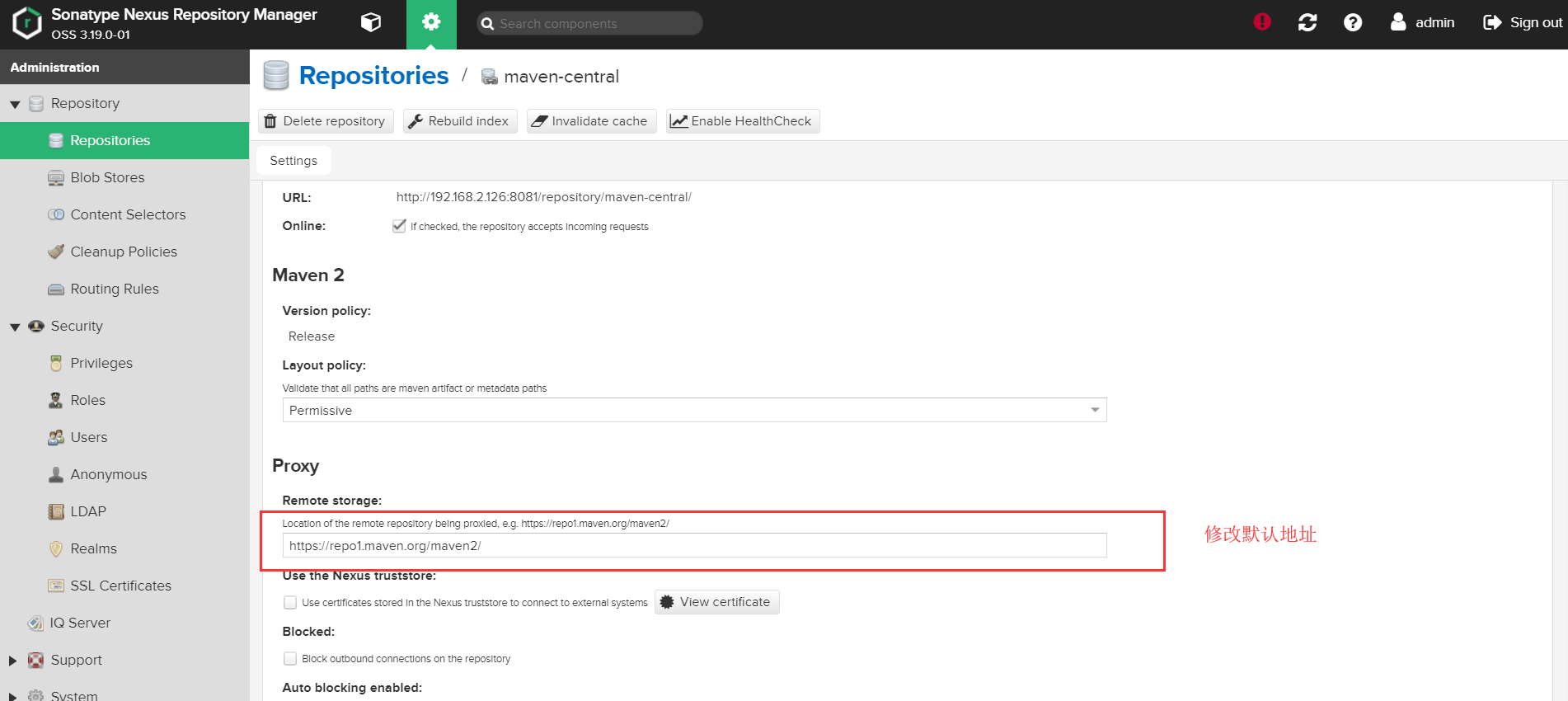
Task: Open the Browse cube icon in header
Action: click(371, 22)
